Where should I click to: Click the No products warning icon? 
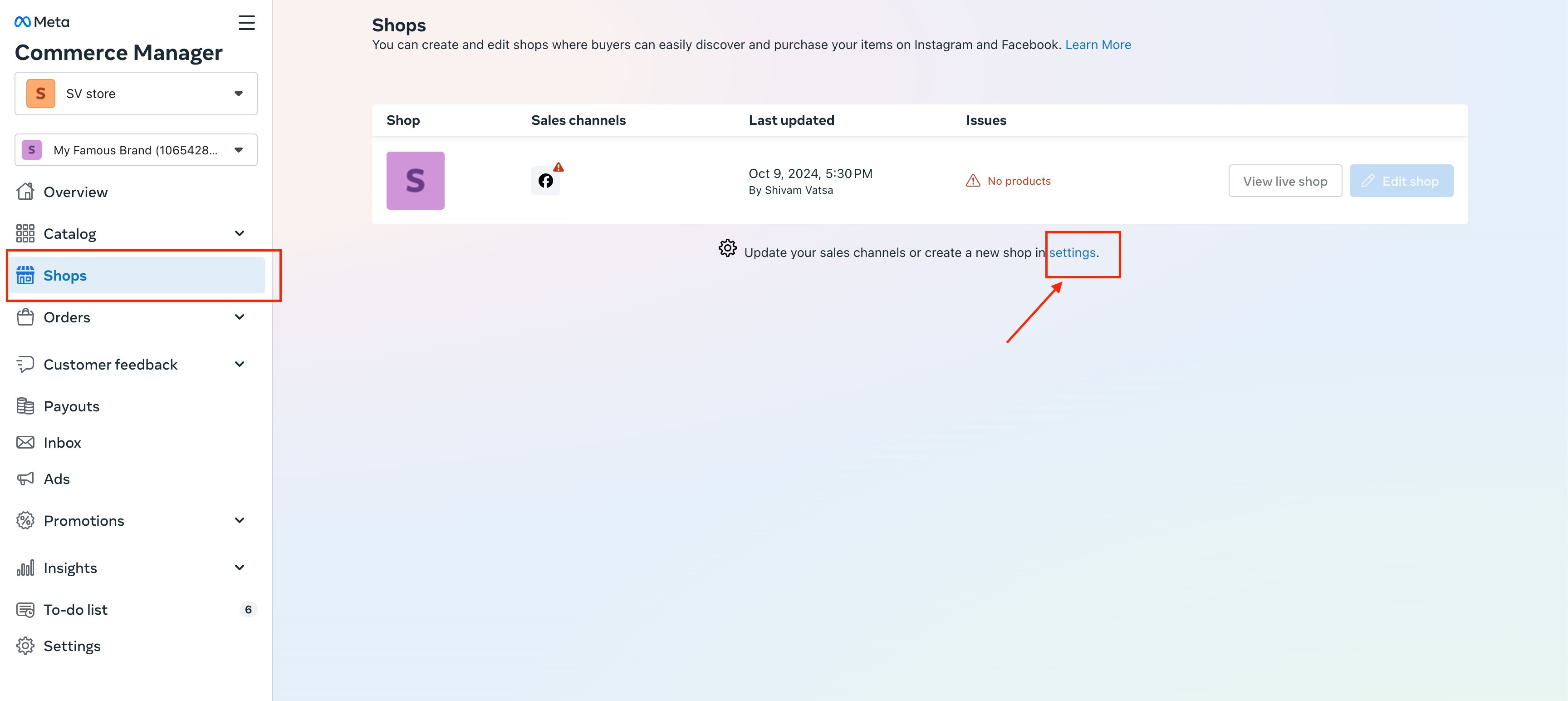point(973,181)
